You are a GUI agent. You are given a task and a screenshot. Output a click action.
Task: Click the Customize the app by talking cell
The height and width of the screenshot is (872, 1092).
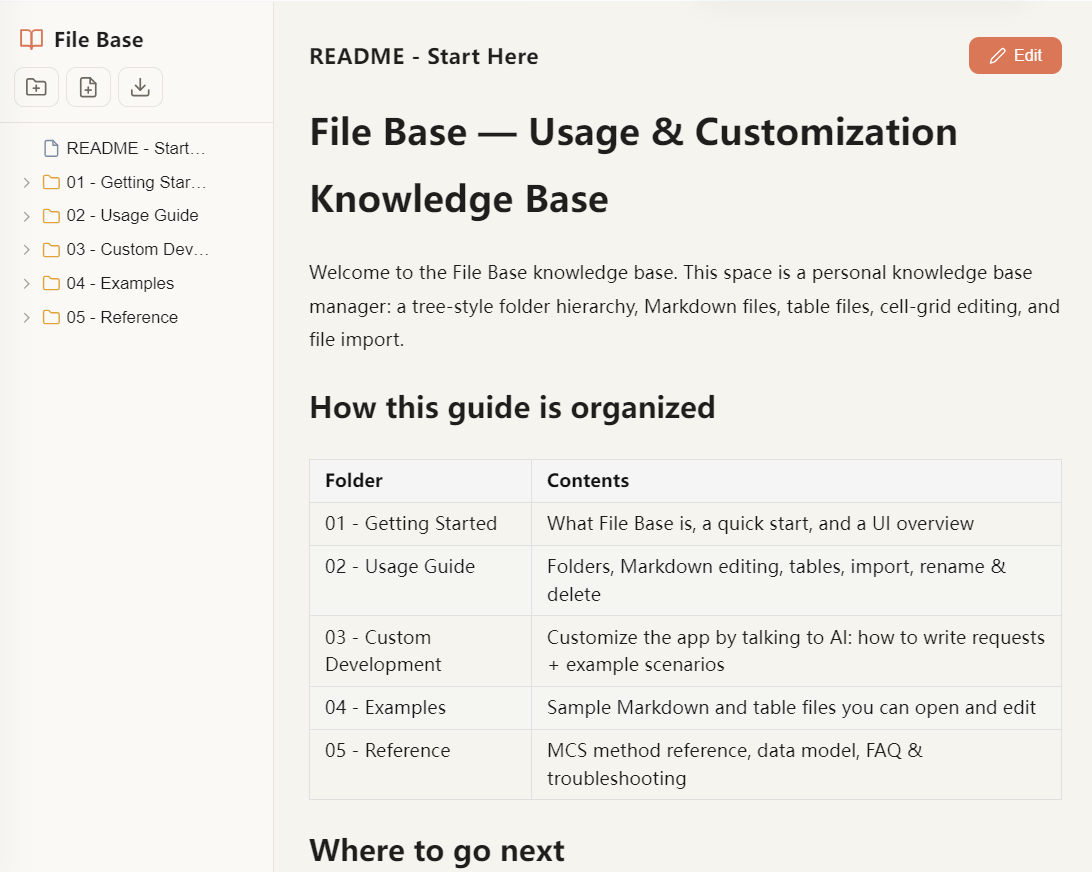point(796,651)
